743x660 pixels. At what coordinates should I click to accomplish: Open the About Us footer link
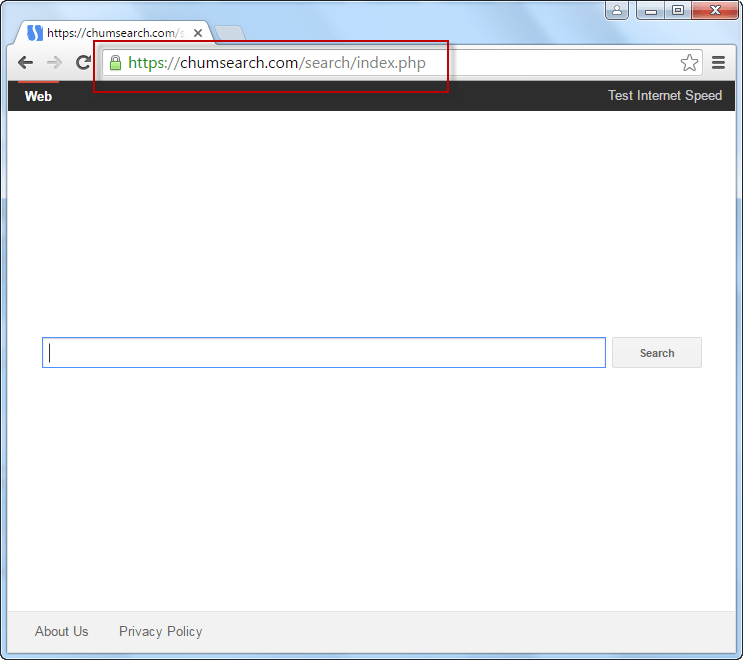click(62, 631)
